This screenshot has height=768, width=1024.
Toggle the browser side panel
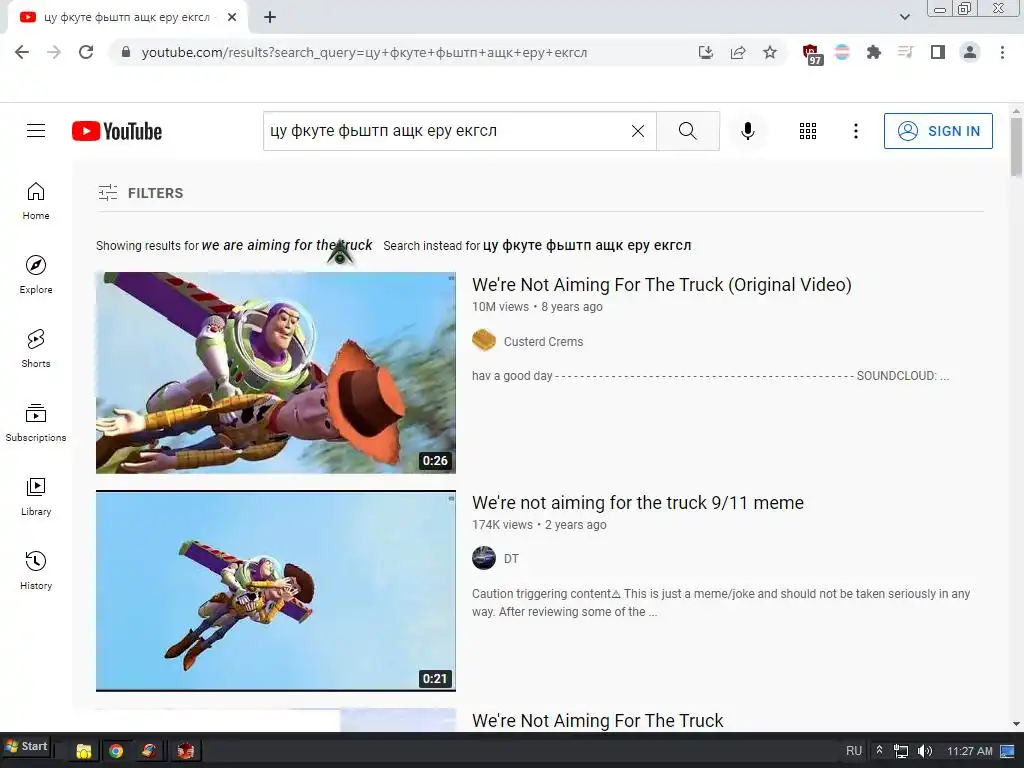pyautogui.click(x=938, y=52)
